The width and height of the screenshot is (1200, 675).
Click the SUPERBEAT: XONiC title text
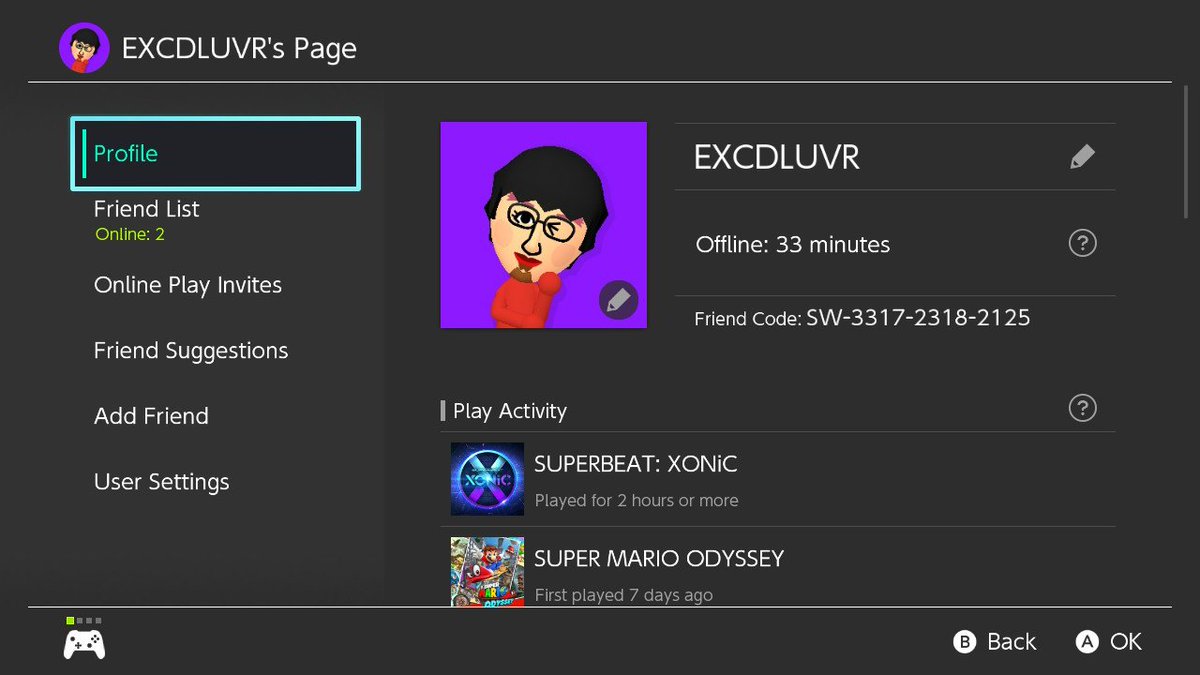636,464
